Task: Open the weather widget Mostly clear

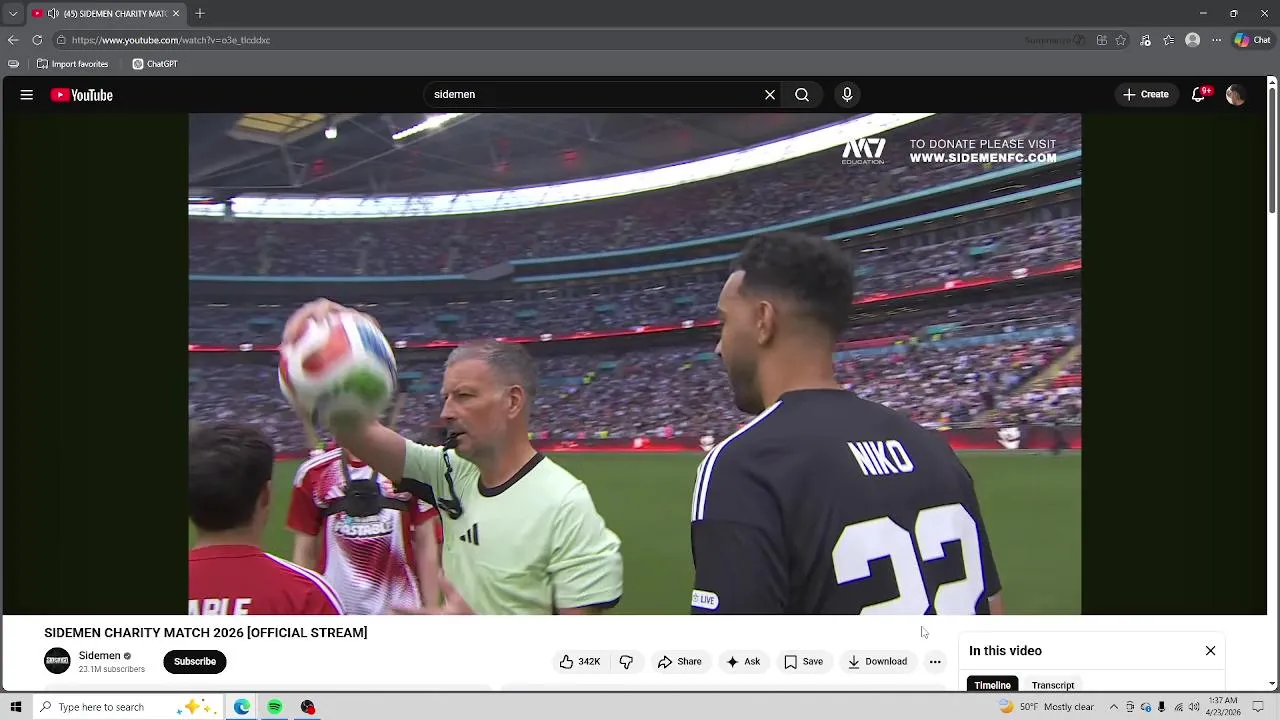Action: point(1046,707)
